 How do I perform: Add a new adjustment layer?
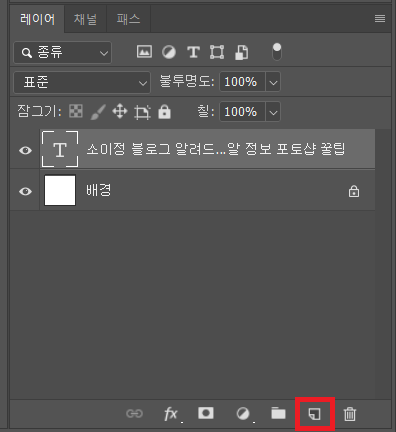[243, 414]
